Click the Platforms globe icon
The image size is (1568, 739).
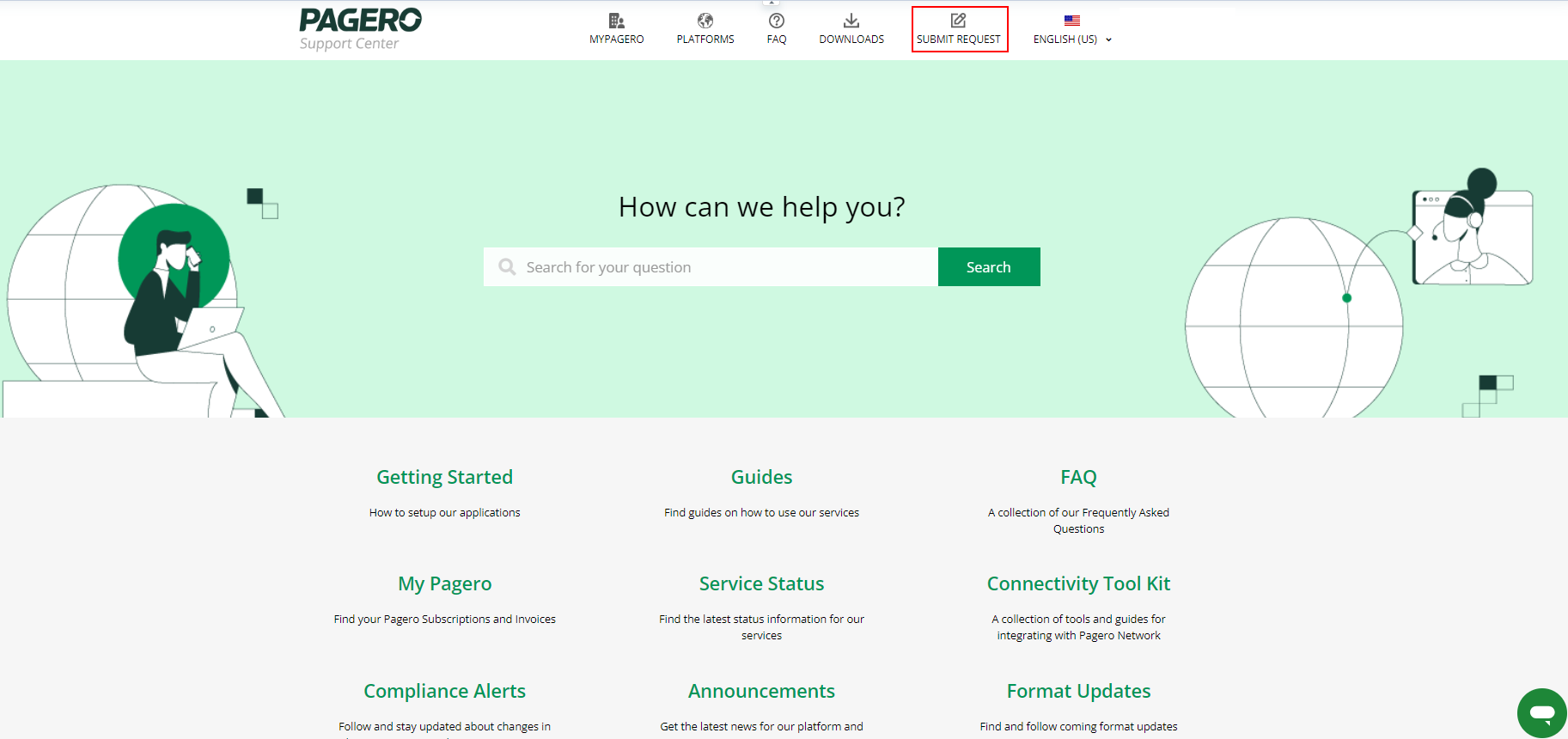click(x=705, y=21)
